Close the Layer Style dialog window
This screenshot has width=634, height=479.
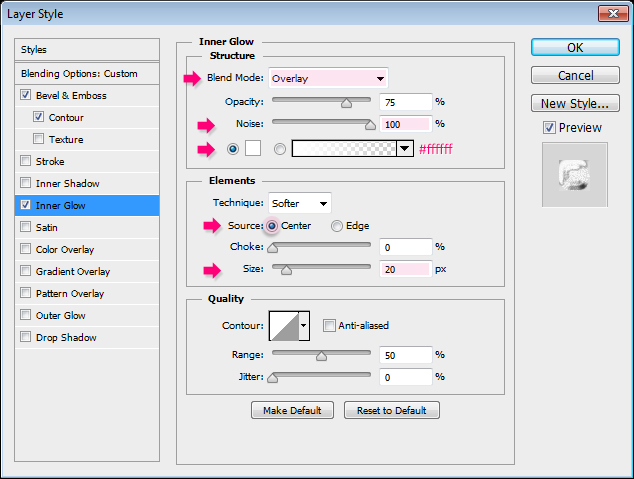click(612, 13)
